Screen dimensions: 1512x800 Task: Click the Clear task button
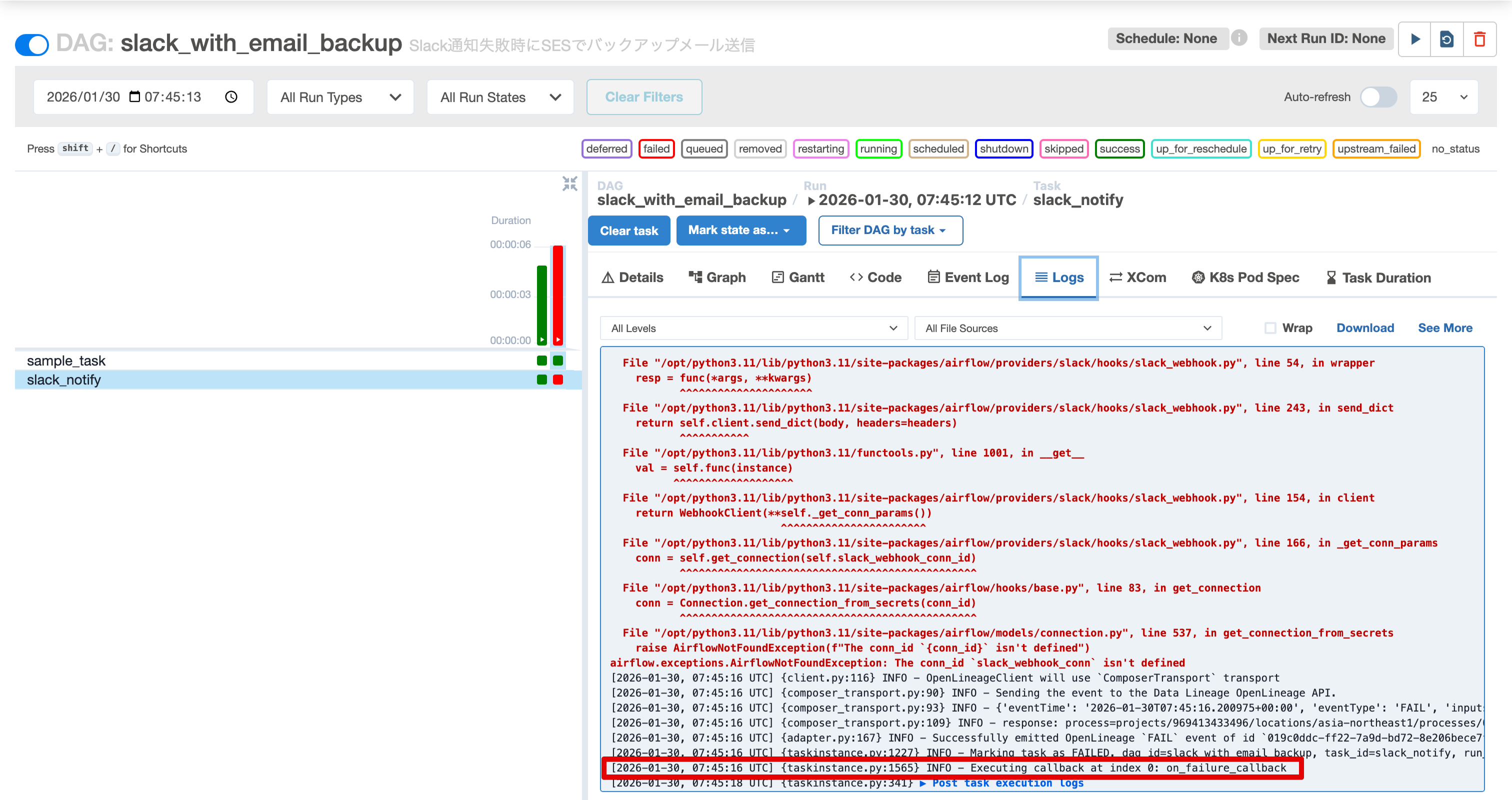pyautogui.click(x=628, y=230)
